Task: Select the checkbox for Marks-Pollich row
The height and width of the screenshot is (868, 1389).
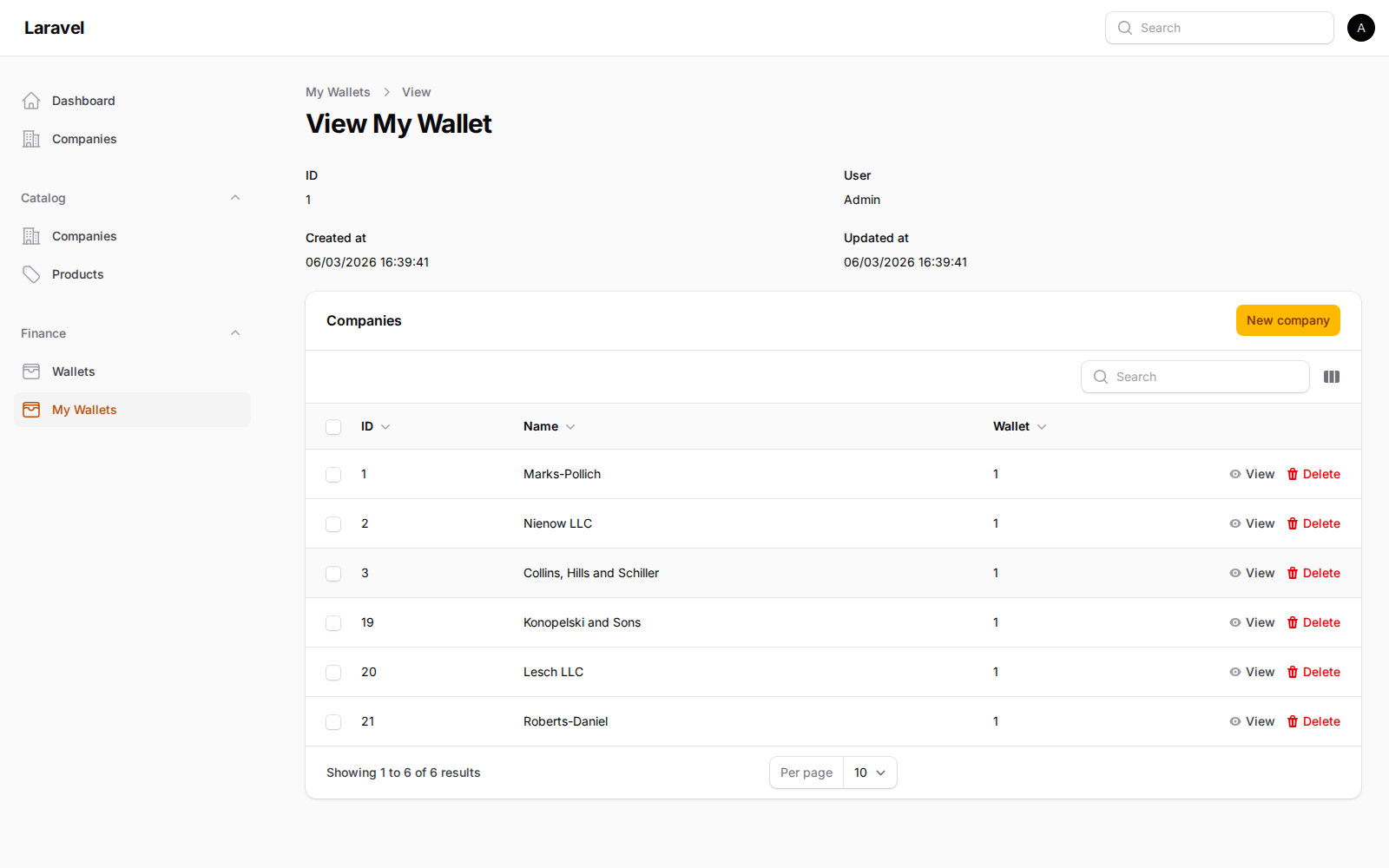Action: click(333, 474)
